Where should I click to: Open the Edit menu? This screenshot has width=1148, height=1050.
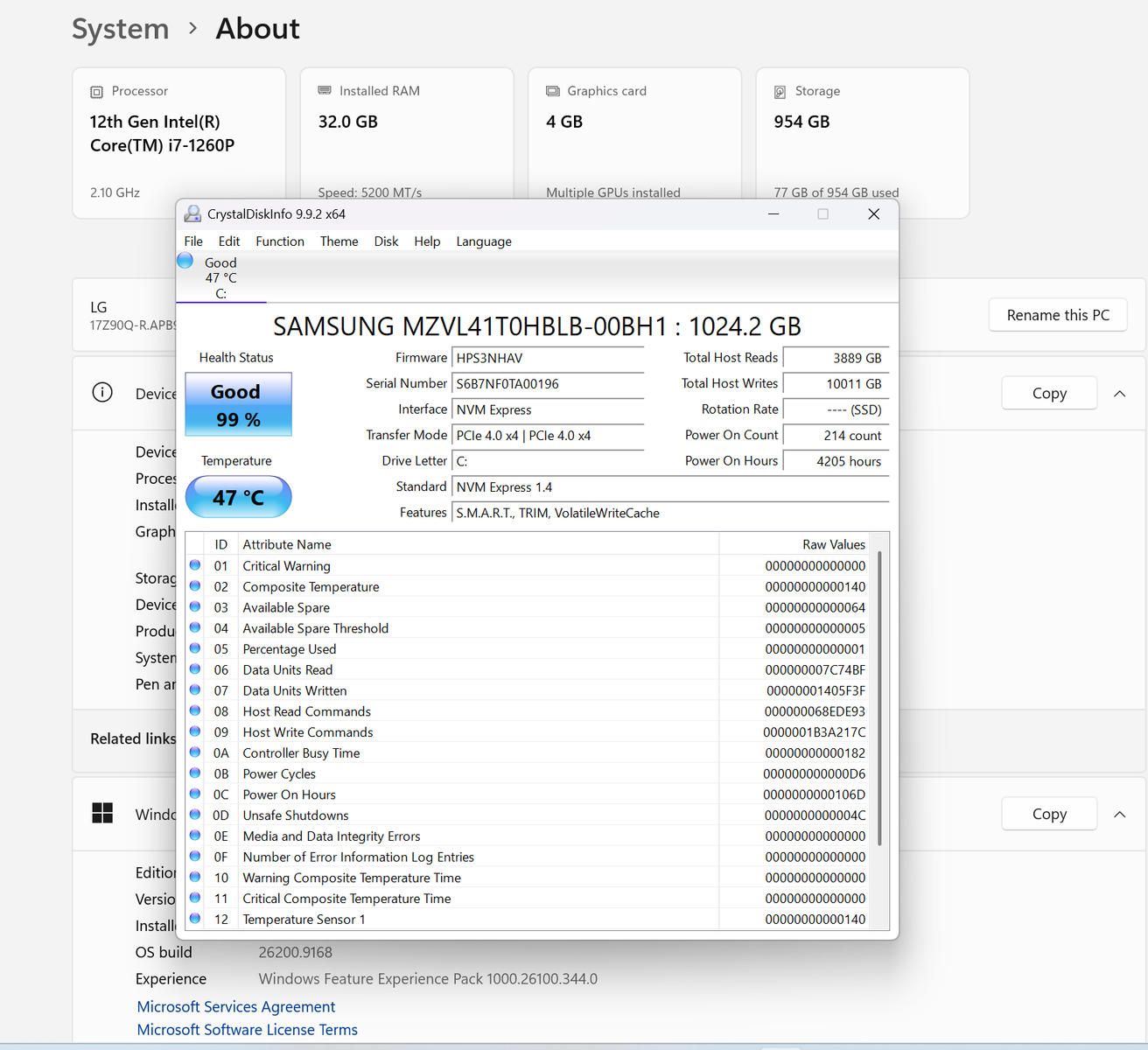(x=229, y=241)
